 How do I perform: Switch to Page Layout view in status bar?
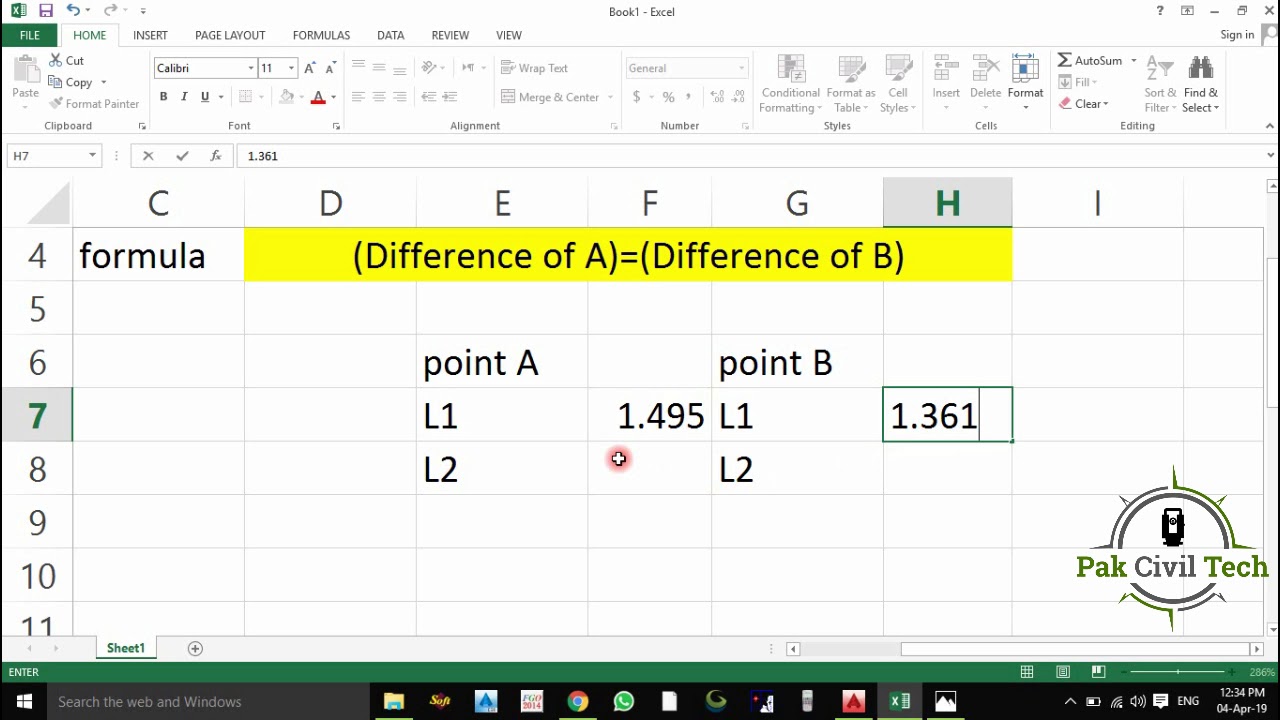point(1063,672)
